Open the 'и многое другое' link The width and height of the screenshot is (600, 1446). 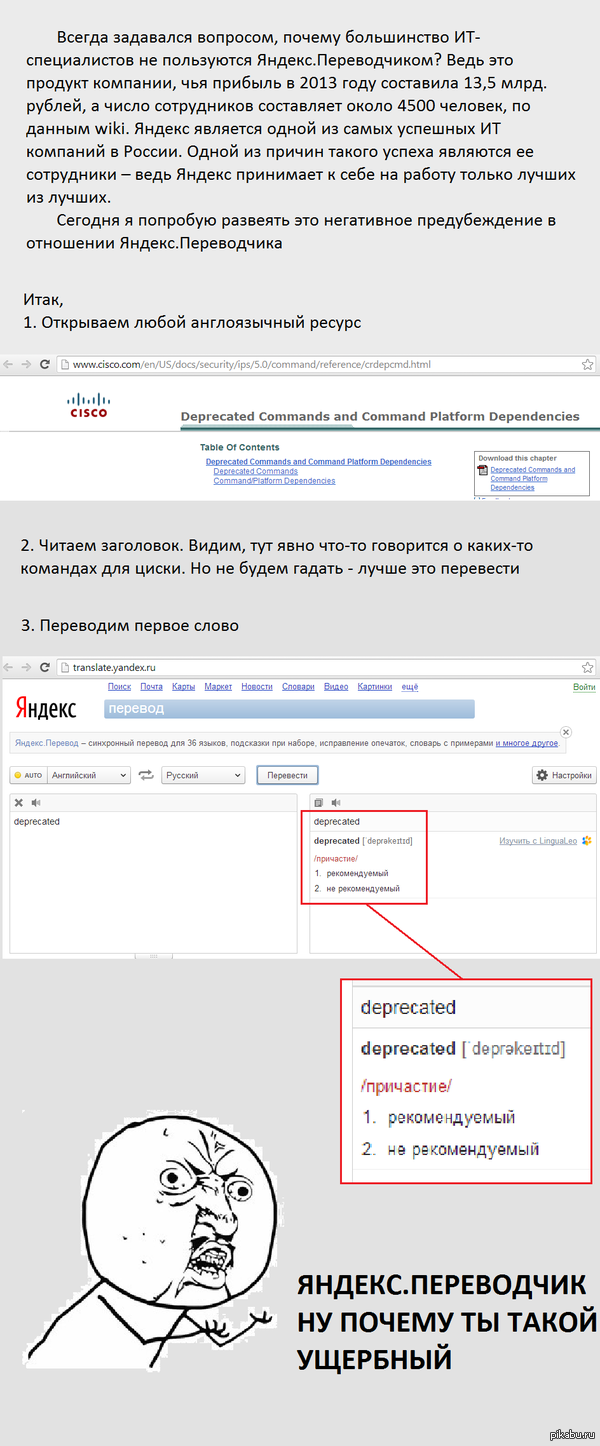pyautogui.click(x=527, y=744)
